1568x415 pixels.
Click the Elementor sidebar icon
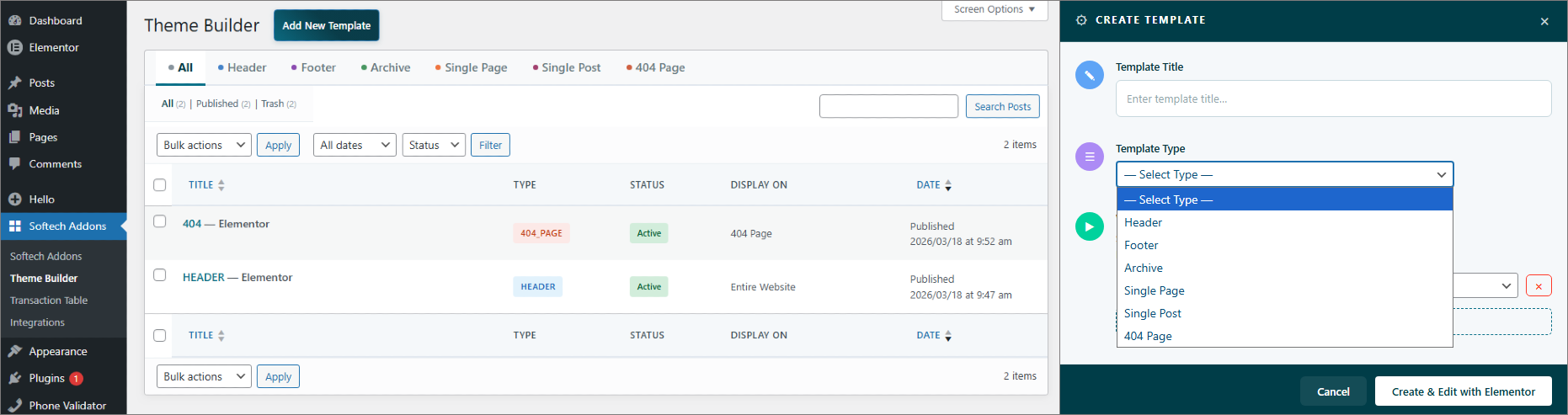point(14,48)
